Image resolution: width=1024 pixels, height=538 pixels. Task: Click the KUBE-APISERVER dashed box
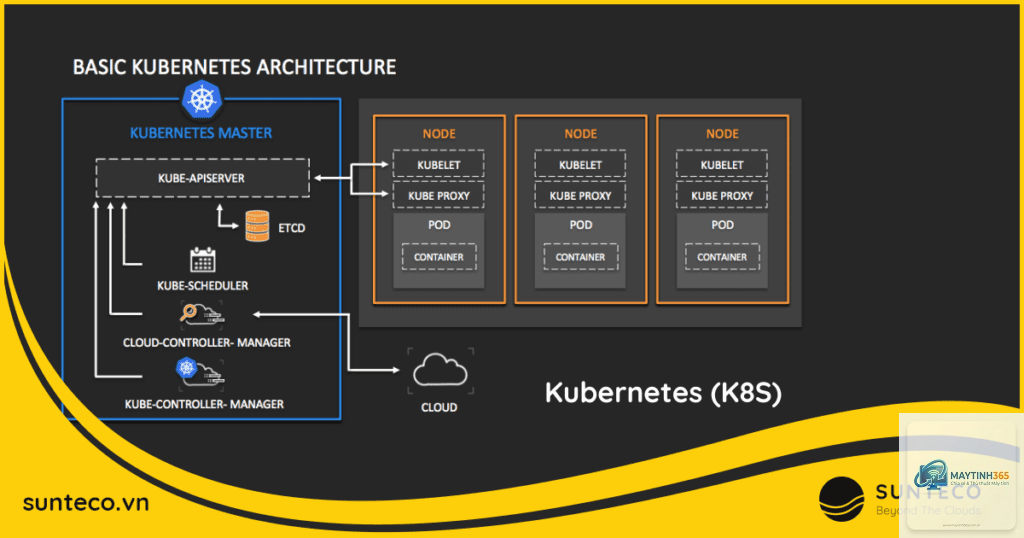coord(202,178)
